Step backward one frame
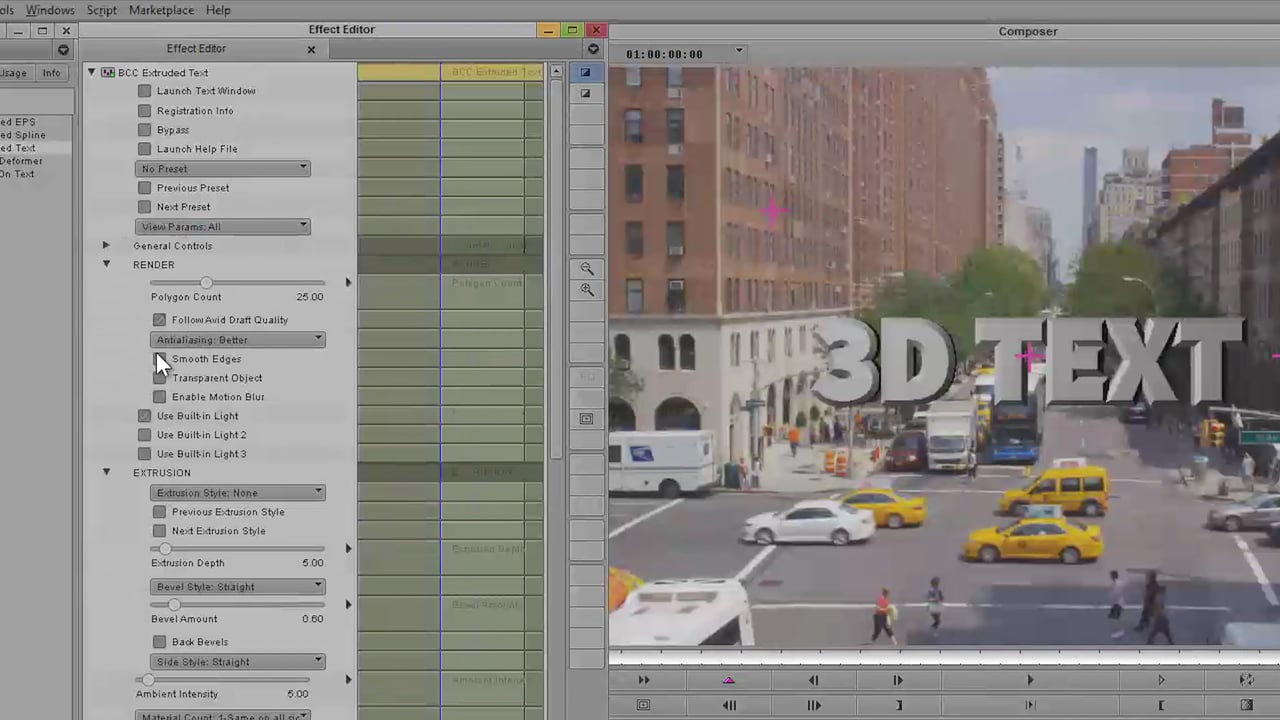The height and width of the screenshot is (720, 1280). [x=813, y=680]
